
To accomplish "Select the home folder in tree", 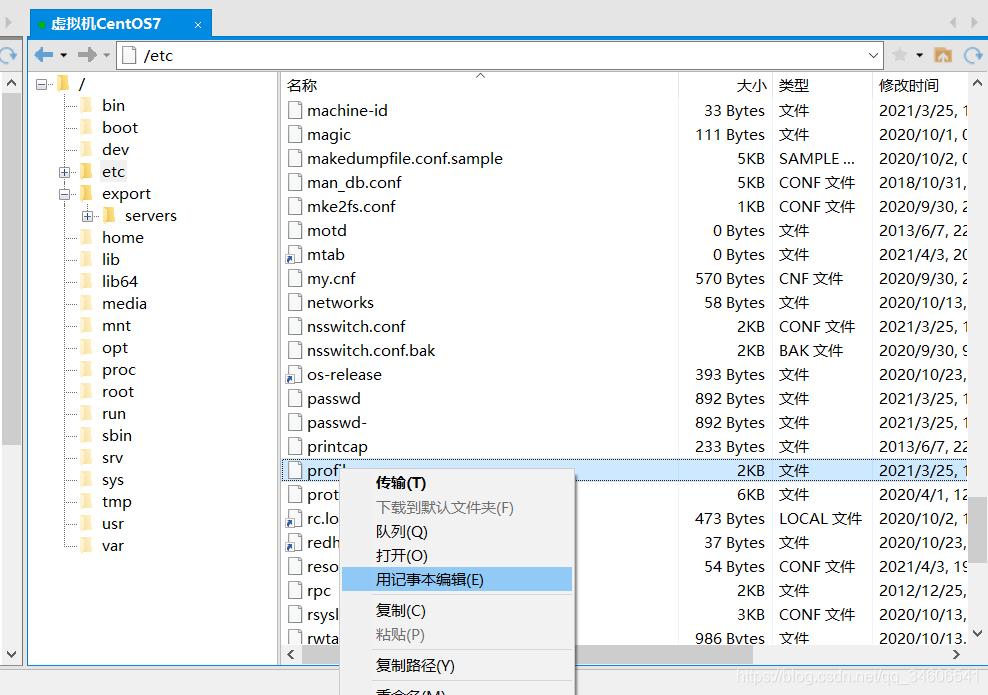I will (123, 238).
